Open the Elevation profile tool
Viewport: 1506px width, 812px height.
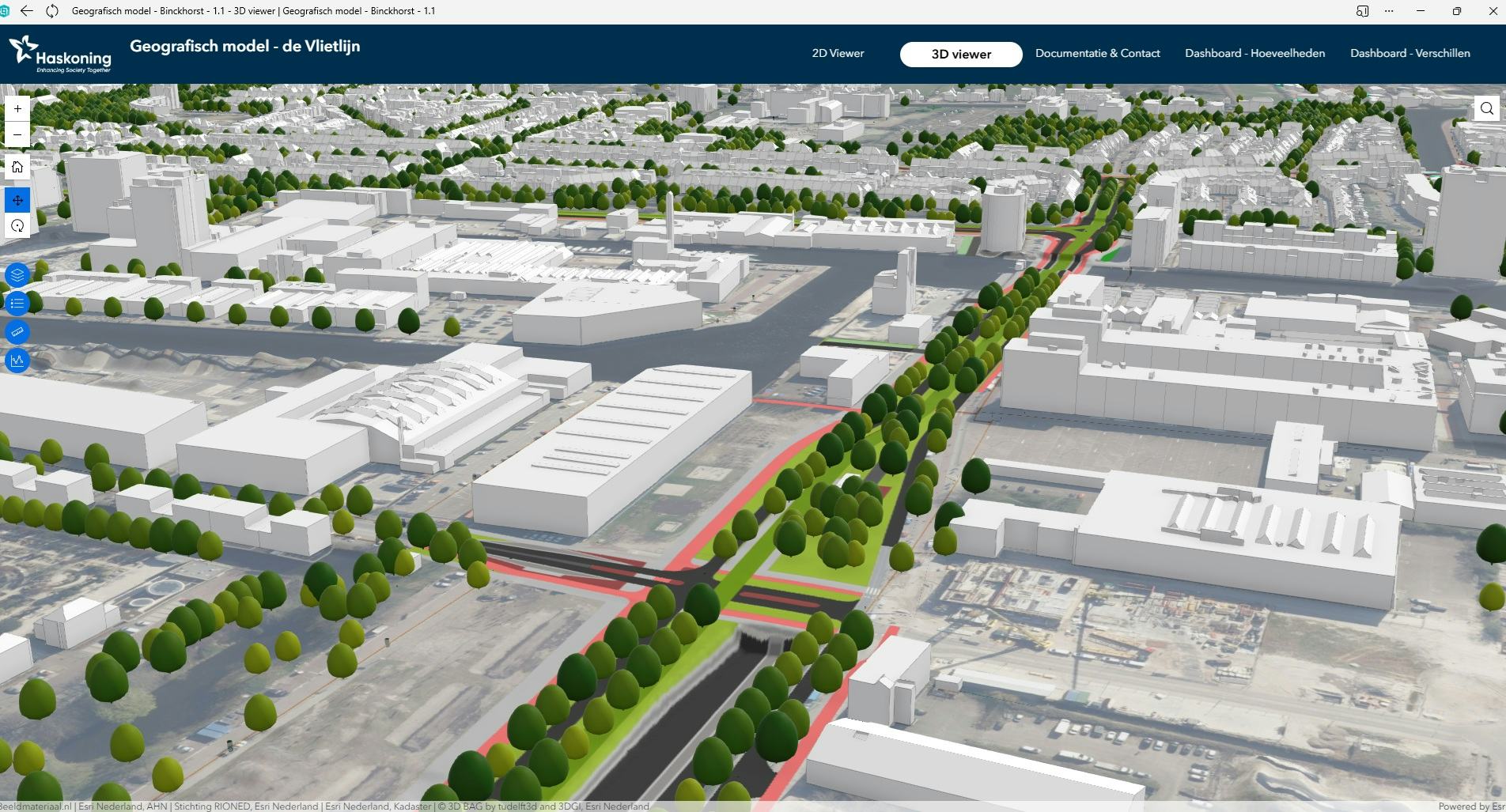click(x=17, y=361)
